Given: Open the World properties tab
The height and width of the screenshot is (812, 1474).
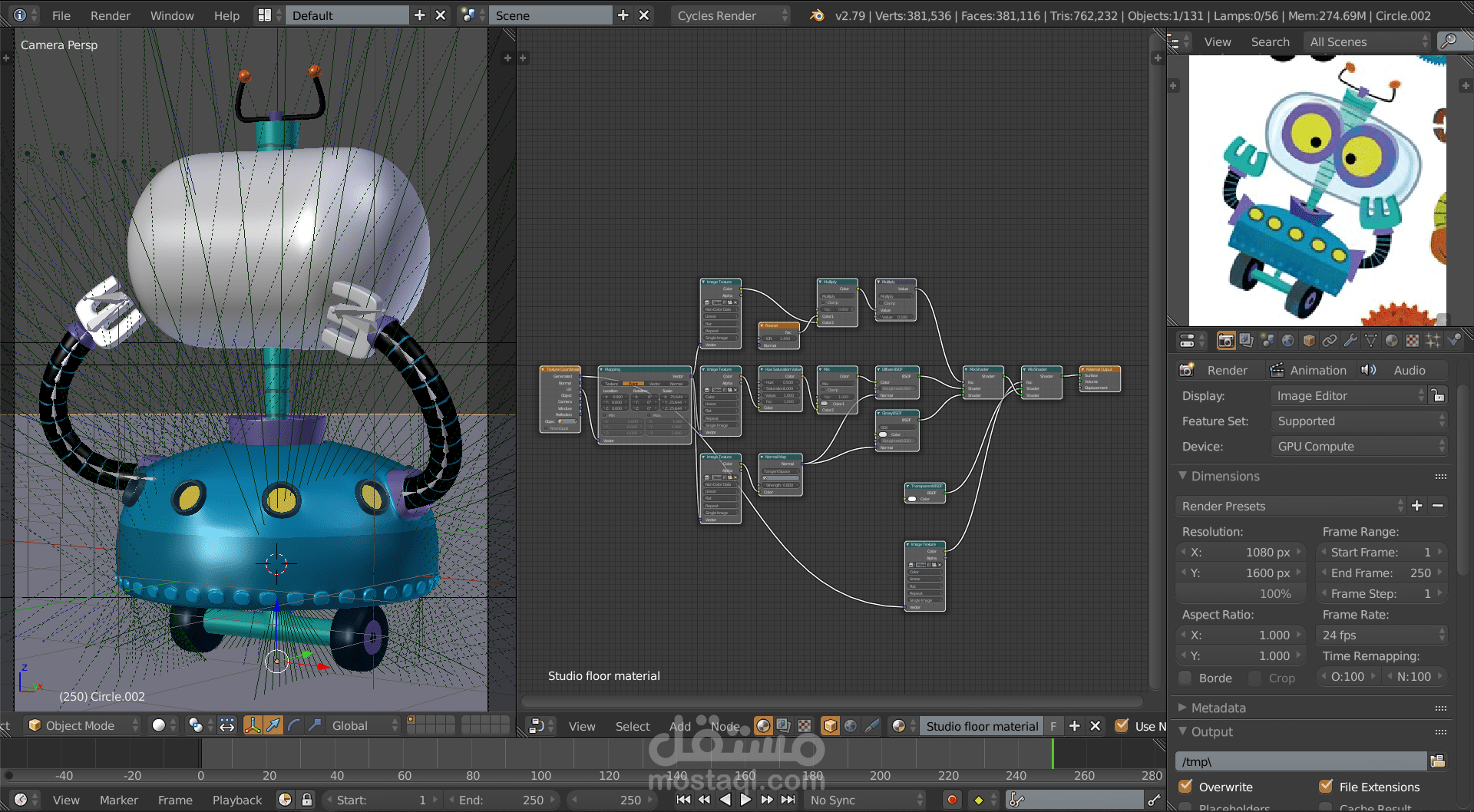Looking at the screenshot, I should pos(1288,340).
